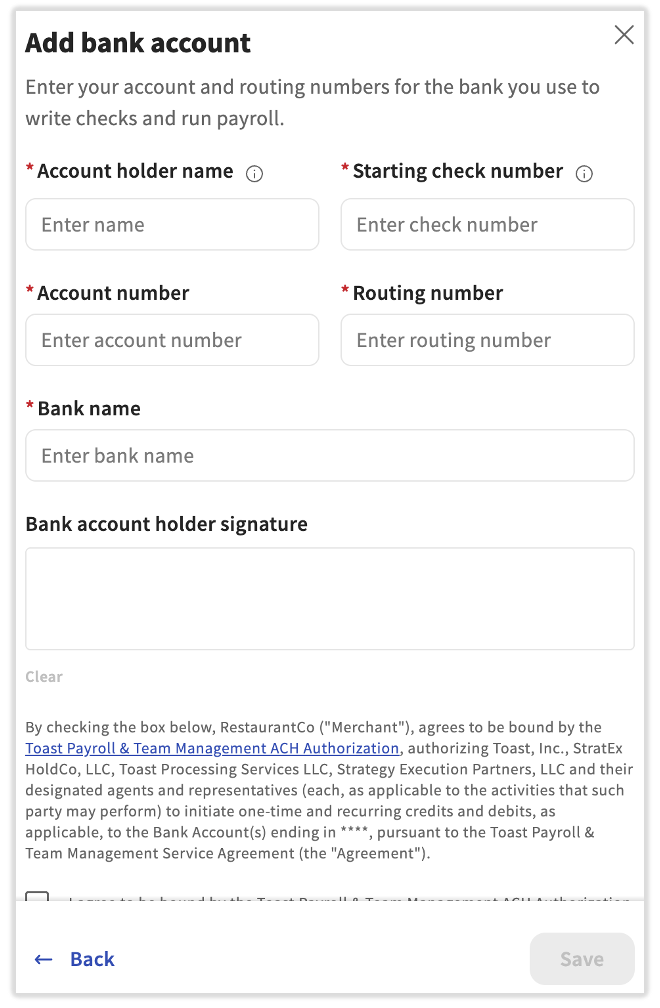Click the Bank account holder signature label
The width and height of the screenshot is (660, 1008).
tap(166, 524)
